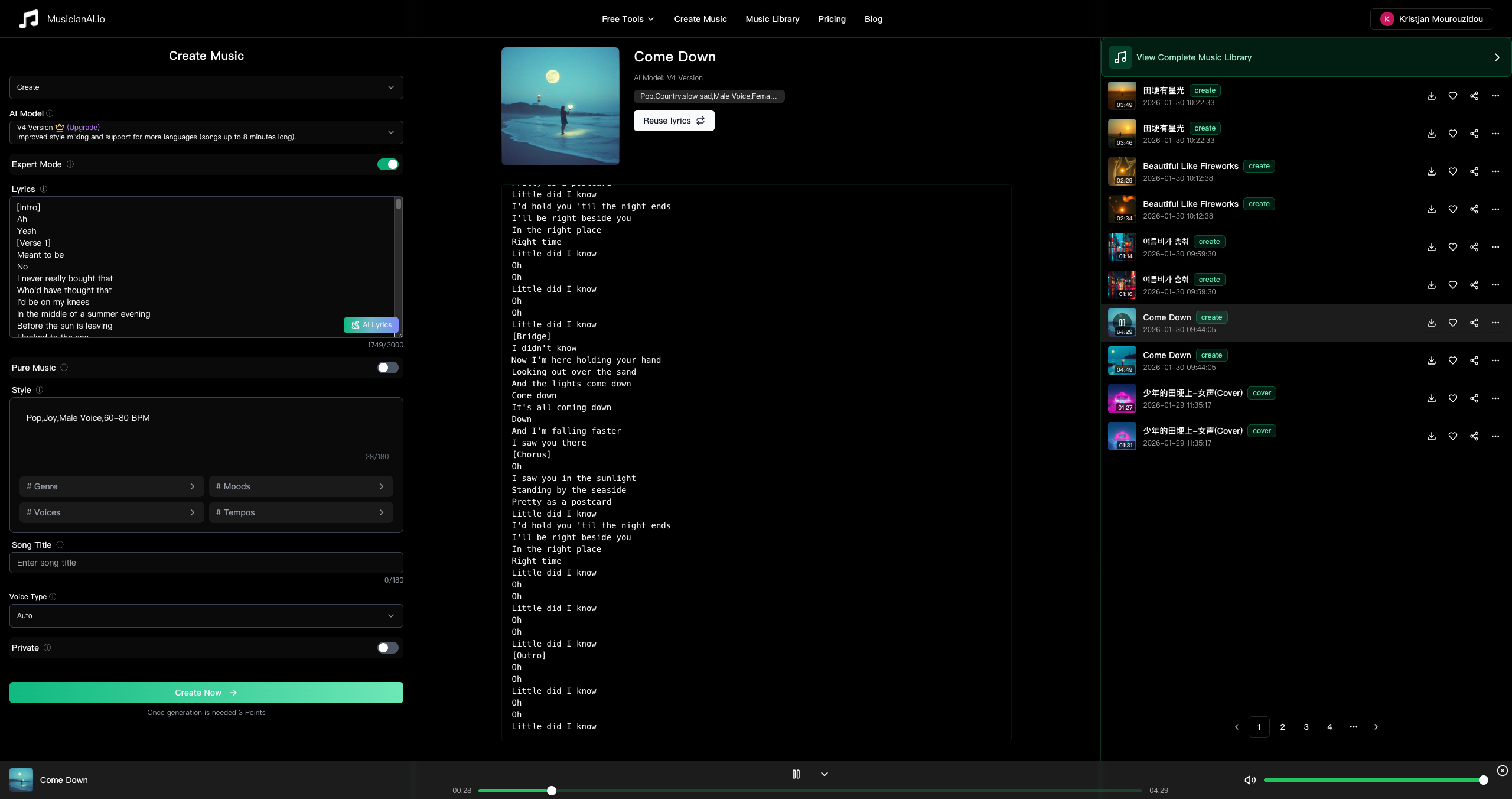Download the Come Down track
Image resolution: width=1512 pixels, height=799 pixels.
(1431, 323)
